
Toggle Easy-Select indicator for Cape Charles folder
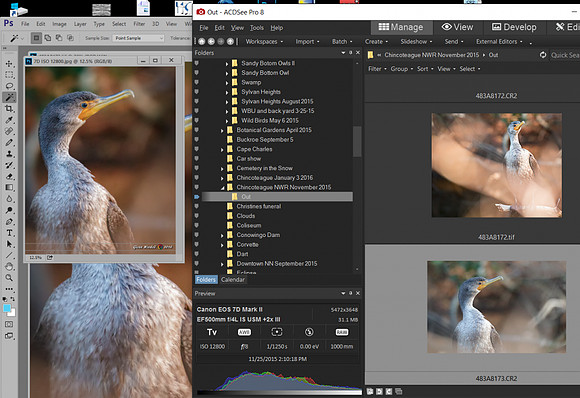(197, 149)
